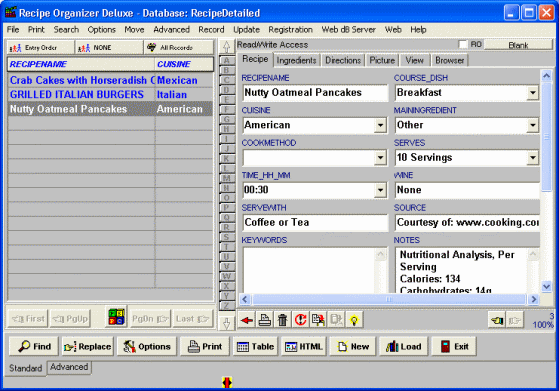
Task: Click the Blank button
Action: 518,45
